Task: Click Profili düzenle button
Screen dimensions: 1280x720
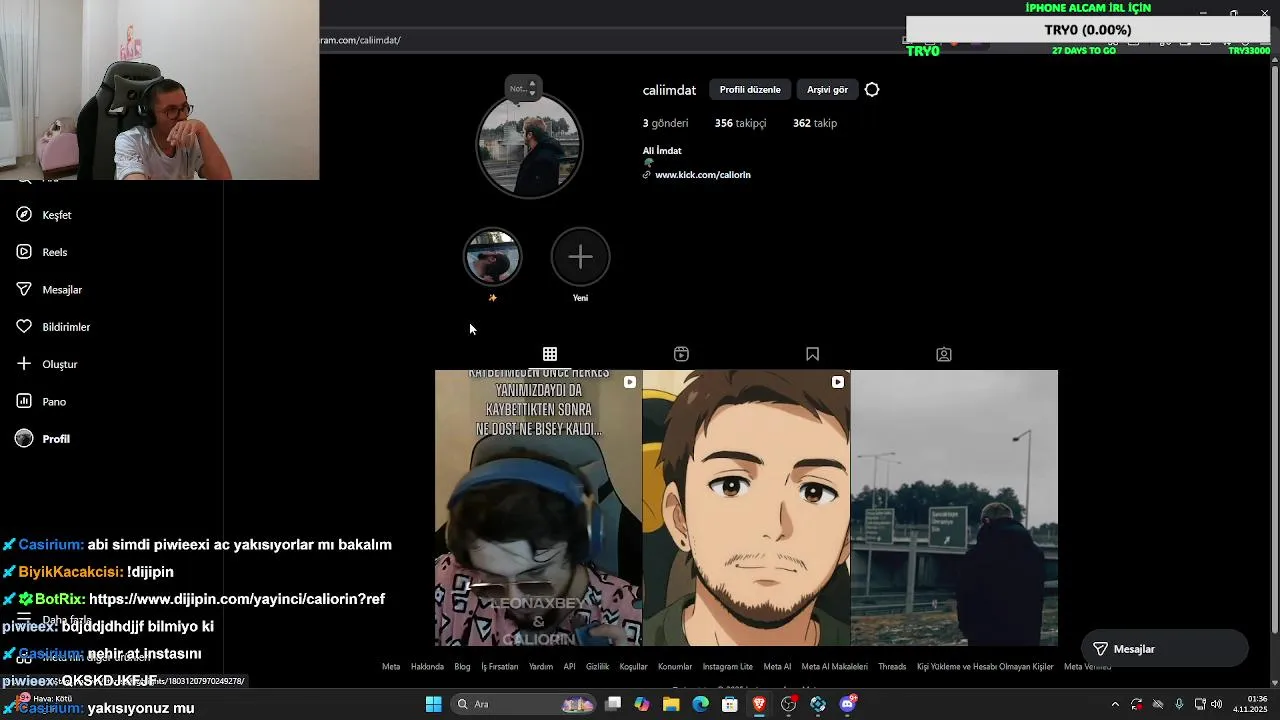Action: click(750, 90)
